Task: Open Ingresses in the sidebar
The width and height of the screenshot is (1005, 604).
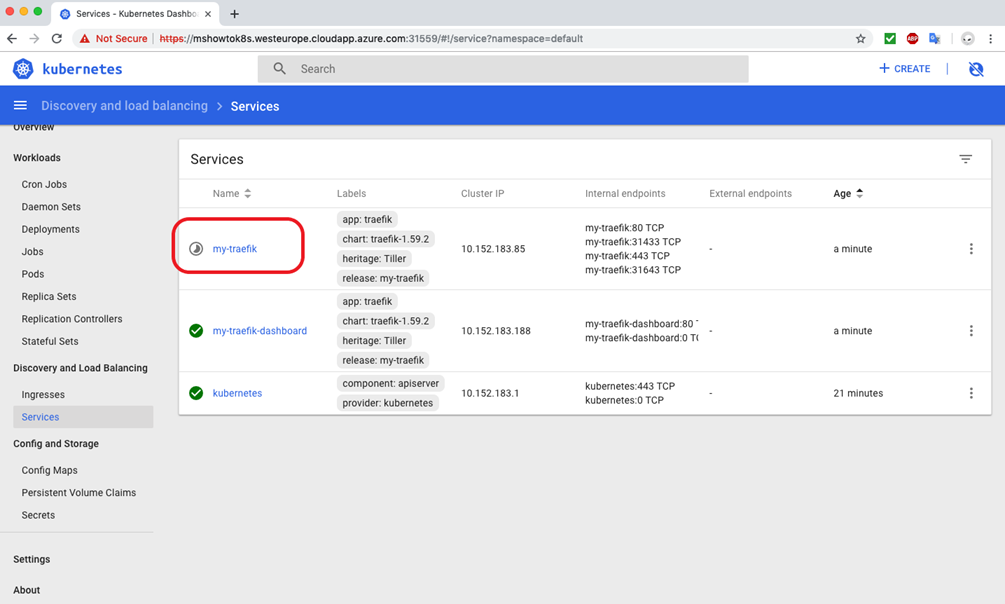Action: pyautogui.click(x=43, y=394)
